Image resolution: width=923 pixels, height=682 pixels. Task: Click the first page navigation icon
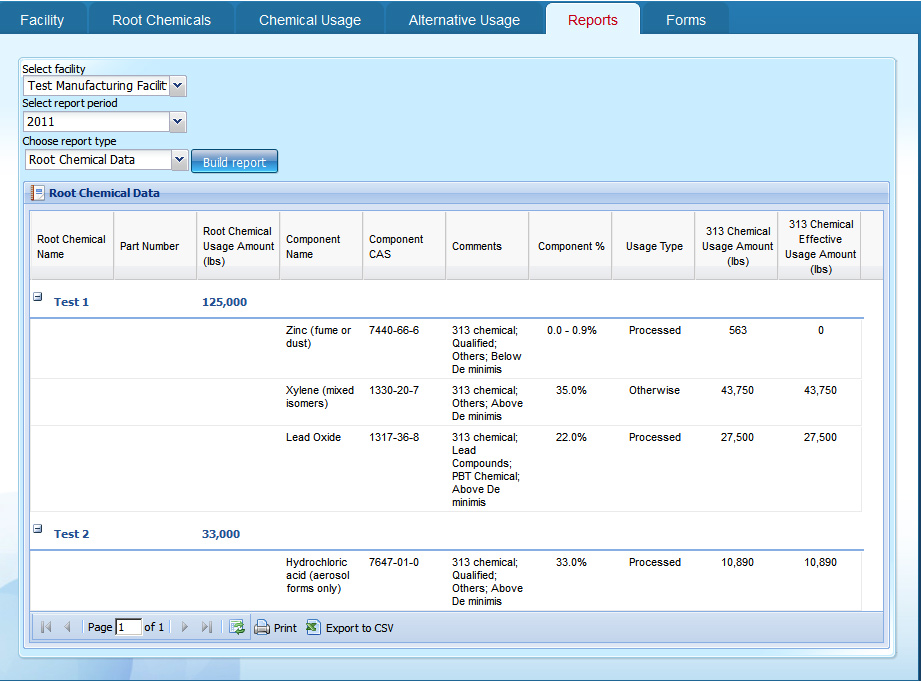point(46,627)
